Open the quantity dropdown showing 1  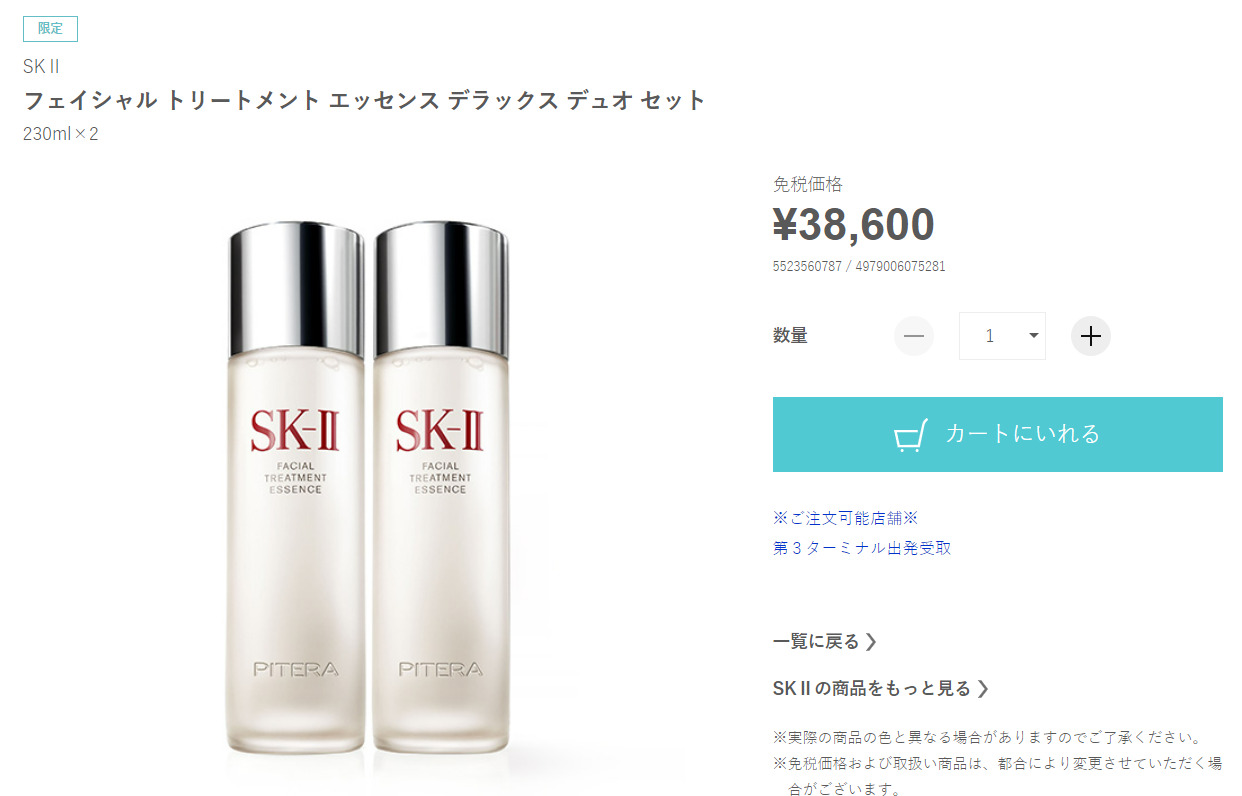pyautogui.click(x=1002, y=336)
